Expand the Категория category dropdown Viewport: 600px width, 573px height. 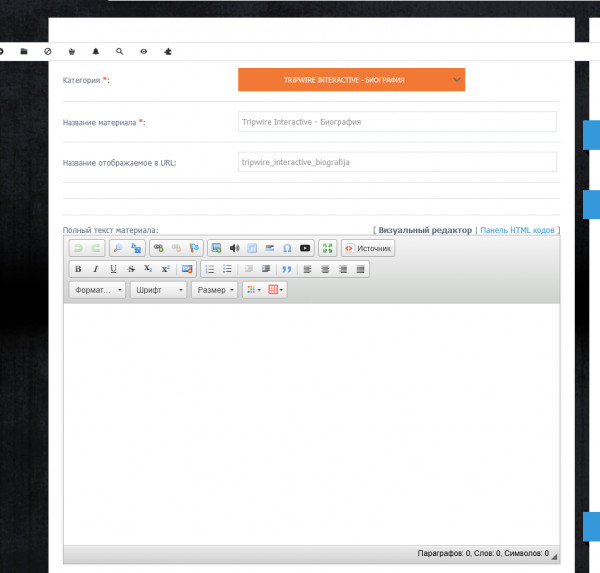click(x=351, y=80)
